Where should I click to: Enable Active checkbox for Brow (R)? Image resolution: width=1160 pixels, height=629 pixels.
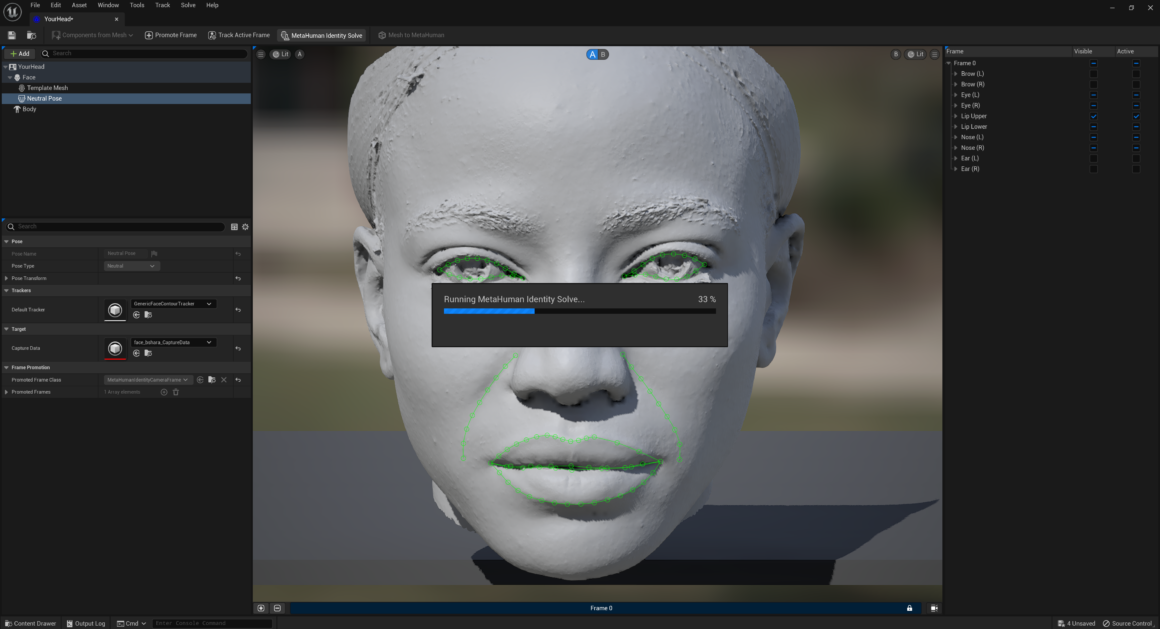tap(1136, 84)
